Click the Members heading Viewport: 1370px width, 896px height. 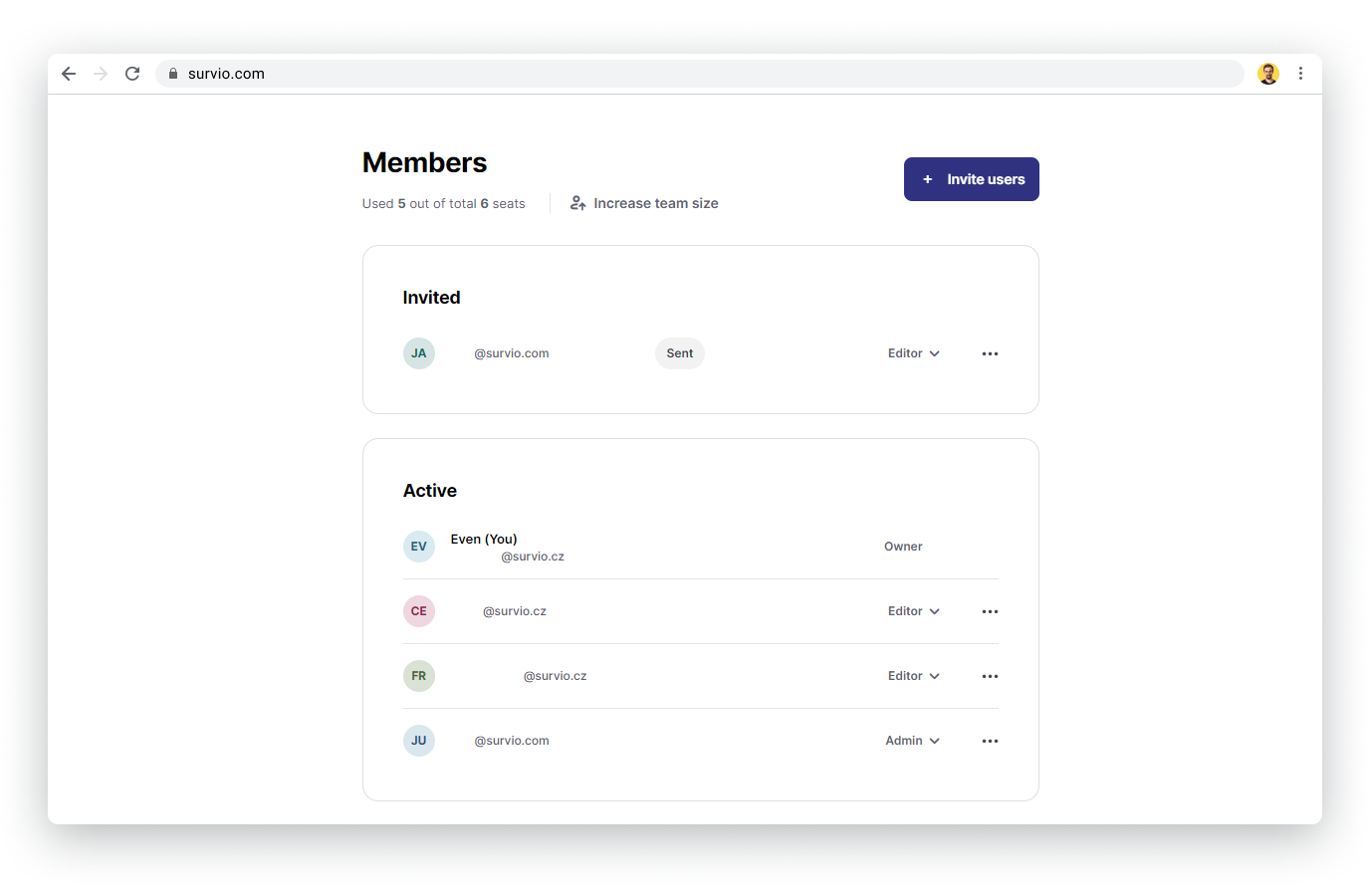[425, 162]
